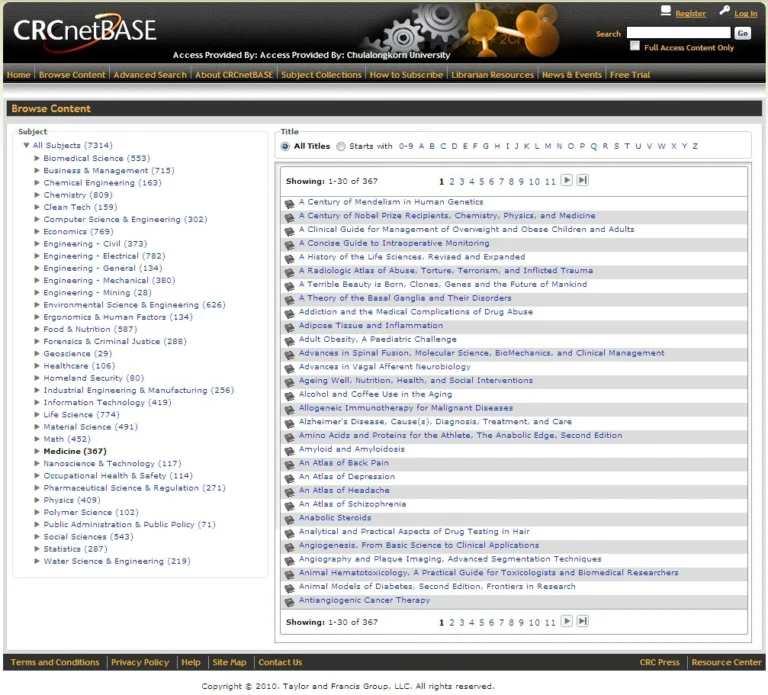
Task: Go to next page using bottom pagination arrow
Action: tap(566, 621)
